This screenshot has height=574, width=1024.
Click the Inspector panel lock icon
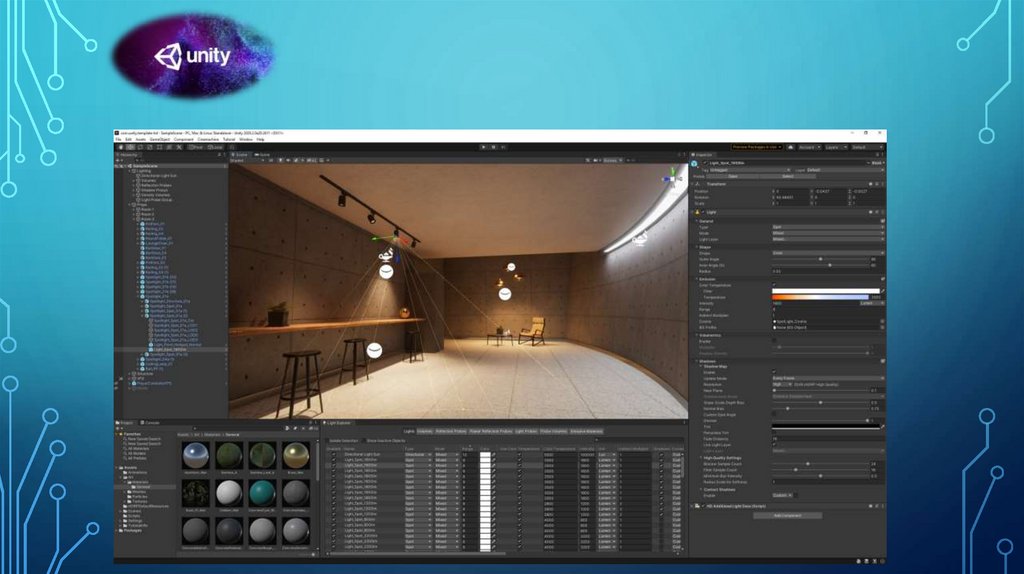(x=877, y=155)
